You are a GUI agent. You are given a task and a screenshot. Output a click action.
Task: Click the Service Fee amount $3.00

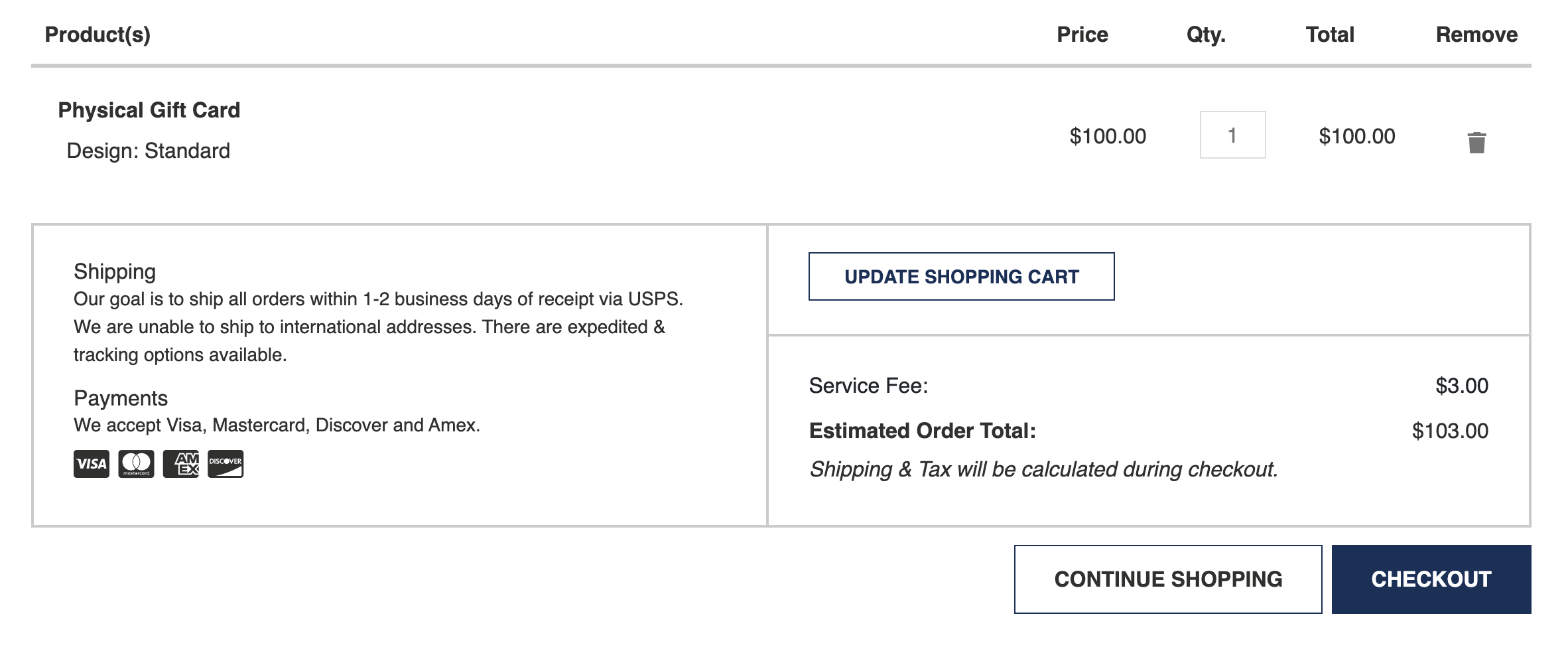(x=1462, y=386)
